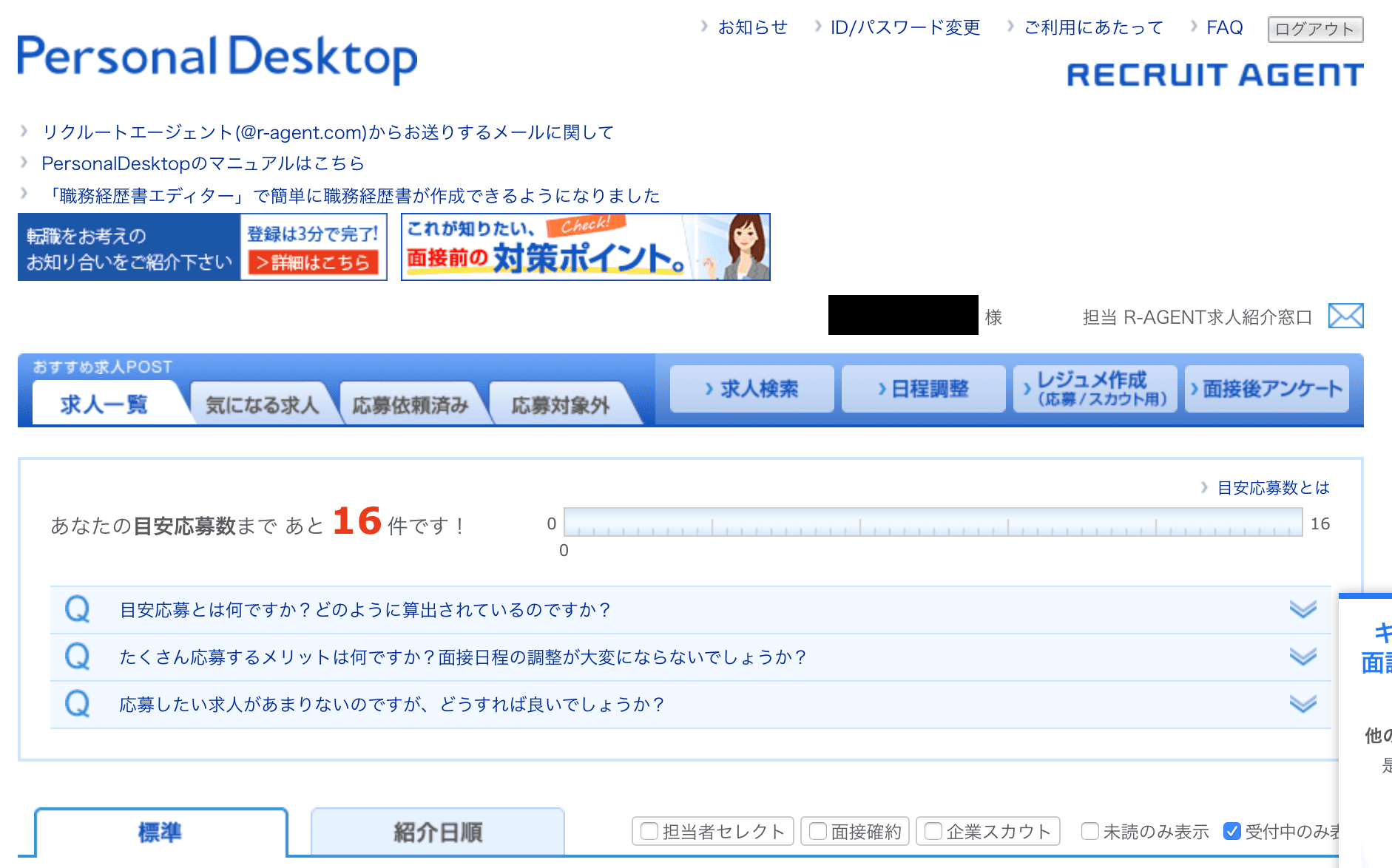
Task: Open the 面接後アンケート button
Action: (x=1267, y=389)
